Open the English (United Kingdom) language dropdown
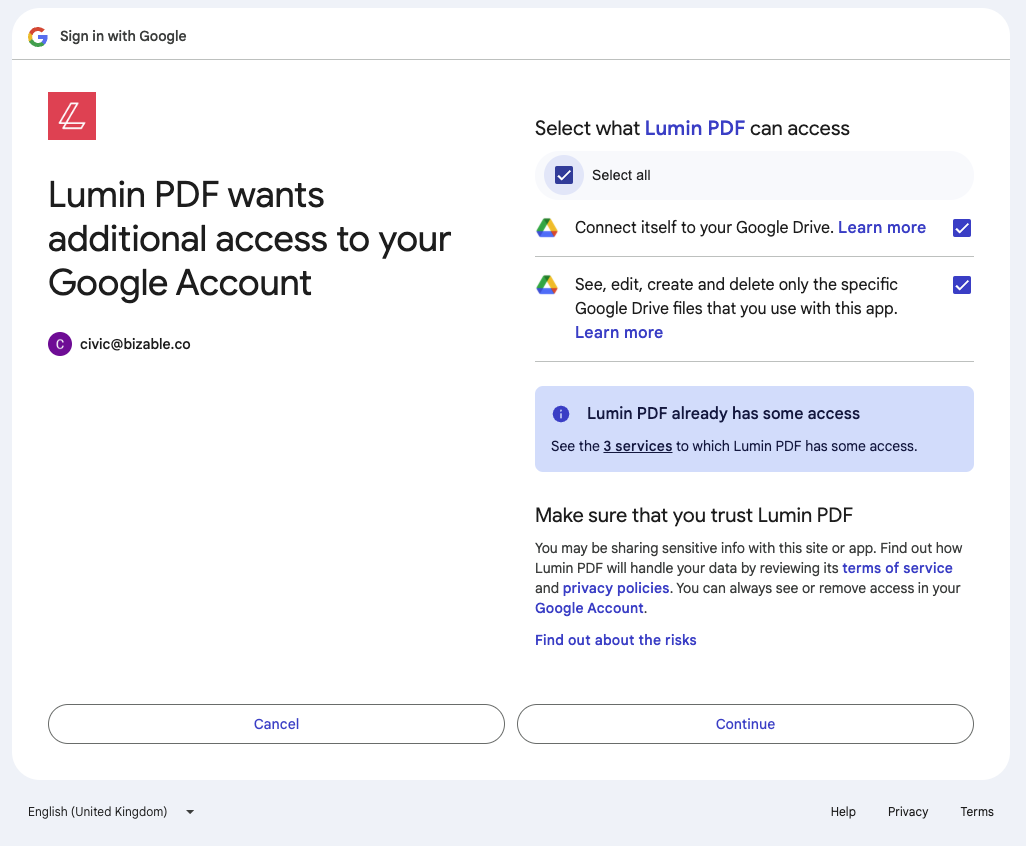This screenshot has width=1026, height=846. pos(98,812)
